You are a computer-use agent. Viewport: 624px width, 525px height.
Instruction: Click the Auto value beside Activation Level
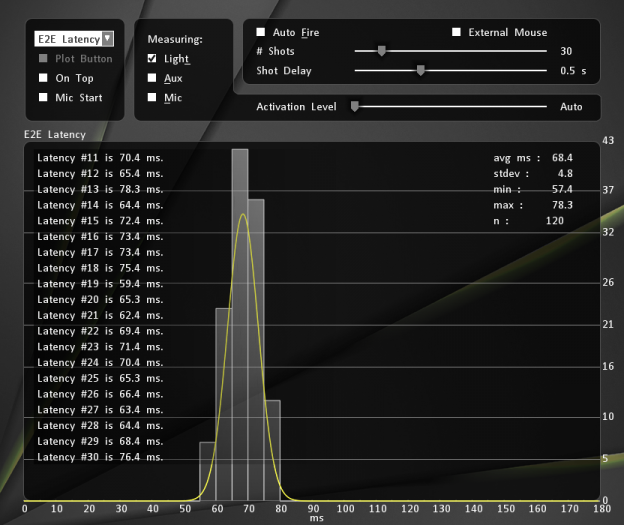571,107
